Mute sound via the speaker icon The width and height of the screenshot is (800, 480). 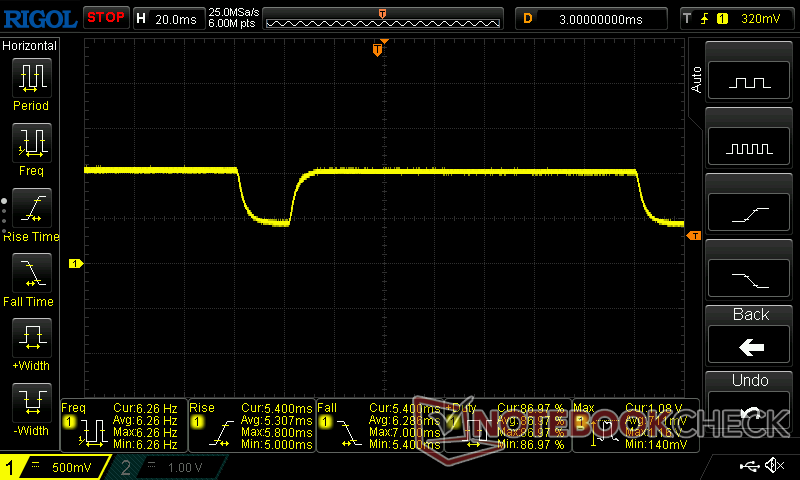(773, 466)
